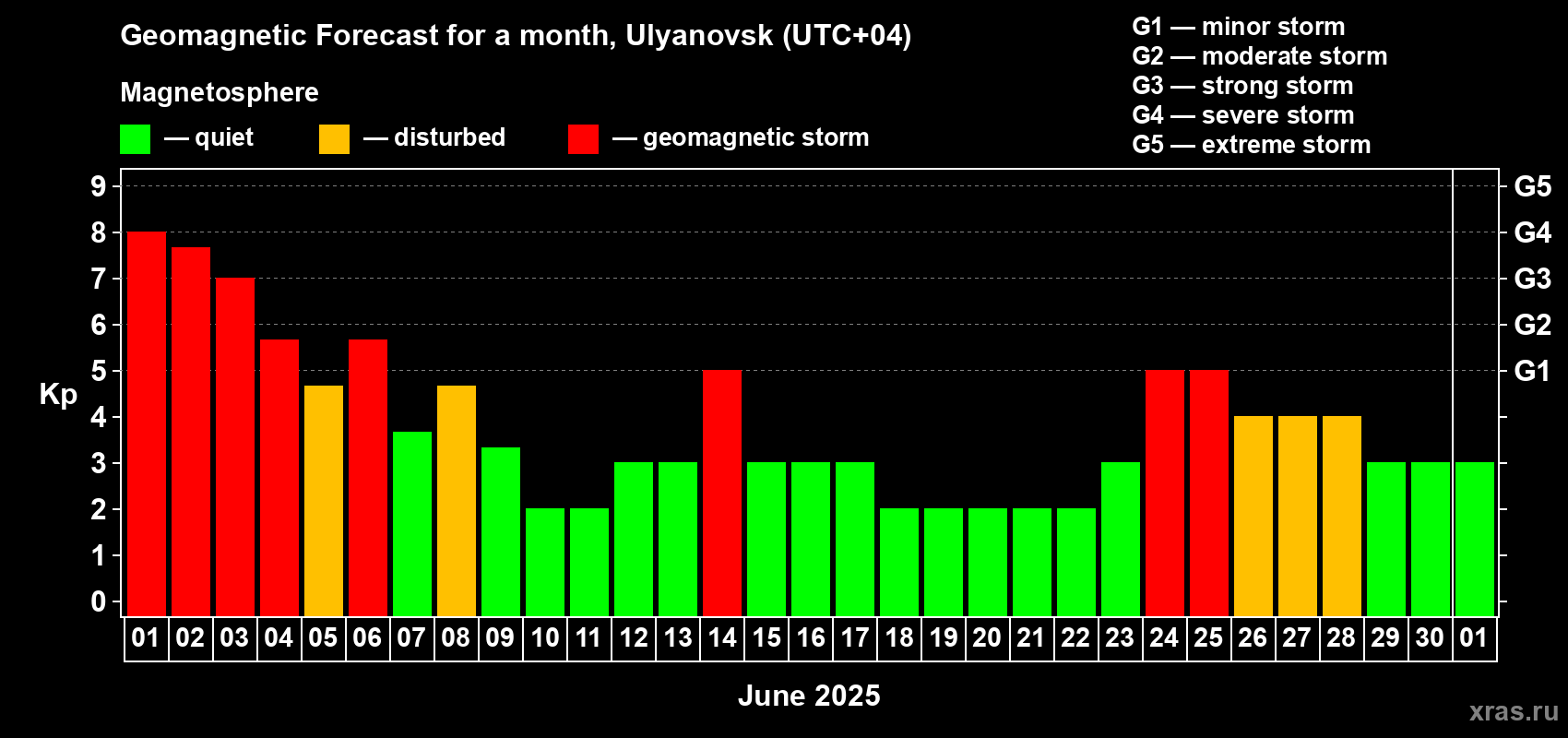Select the red bar for June 01

[x=147, y=424]
